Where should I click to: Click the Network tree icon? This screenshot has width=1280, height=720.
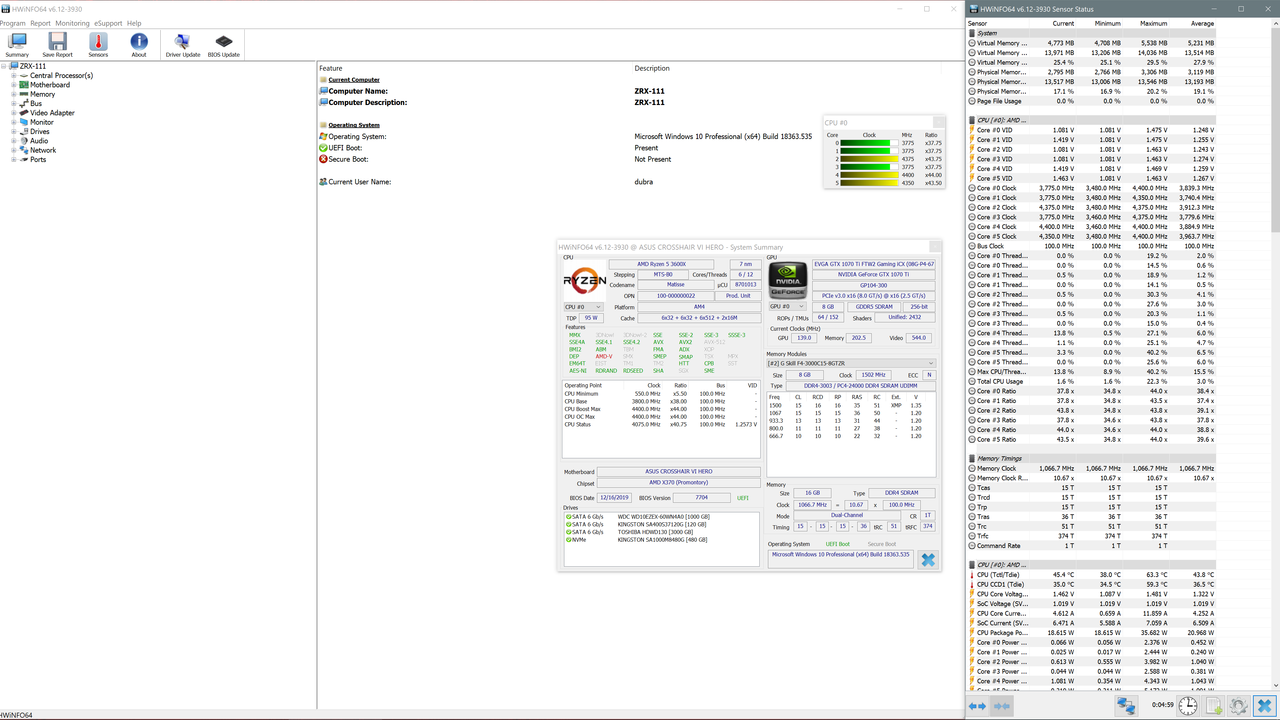pyautogui.click(x=24, y=150)
